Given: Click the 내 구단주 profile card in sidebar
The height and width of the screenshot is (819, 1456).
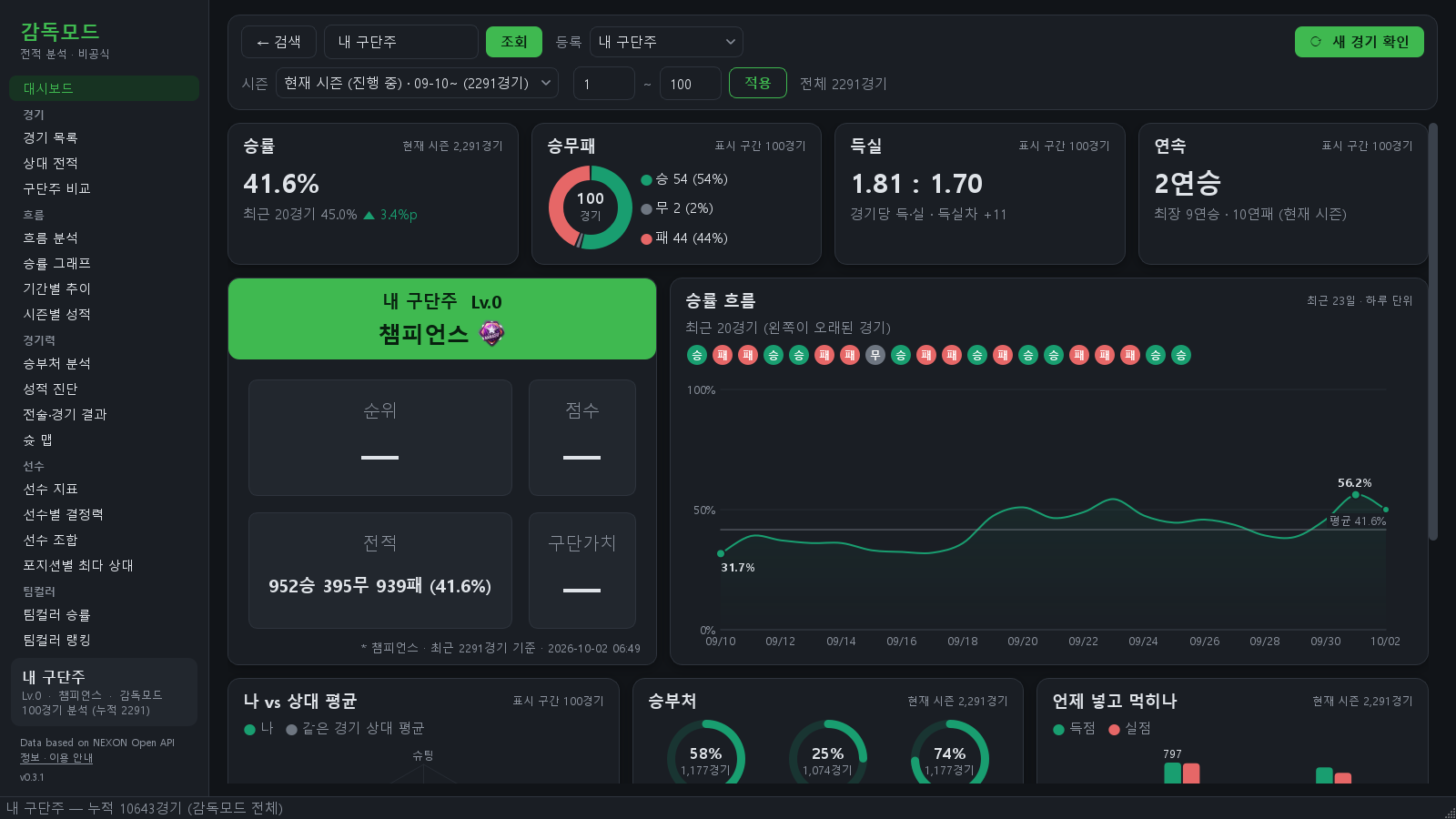Looking at the screenshot, I should pos(104,693).
